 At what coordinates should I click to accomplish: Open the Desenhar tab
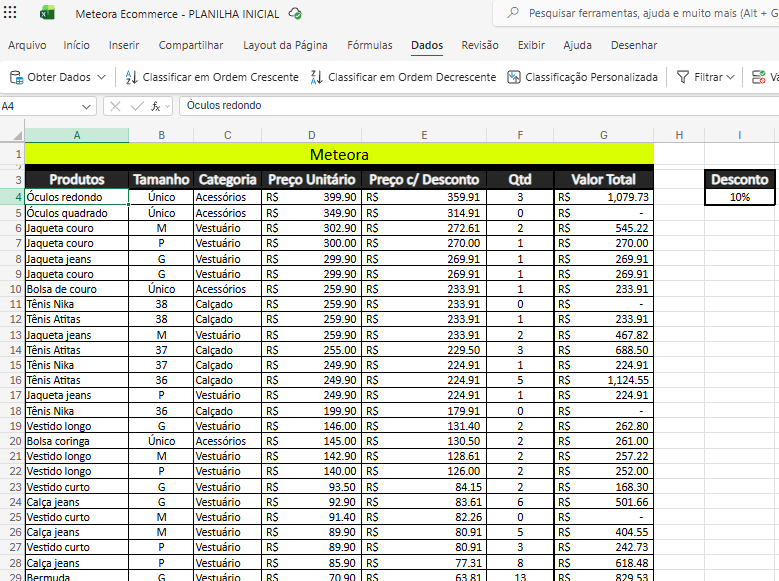[634, 45]
